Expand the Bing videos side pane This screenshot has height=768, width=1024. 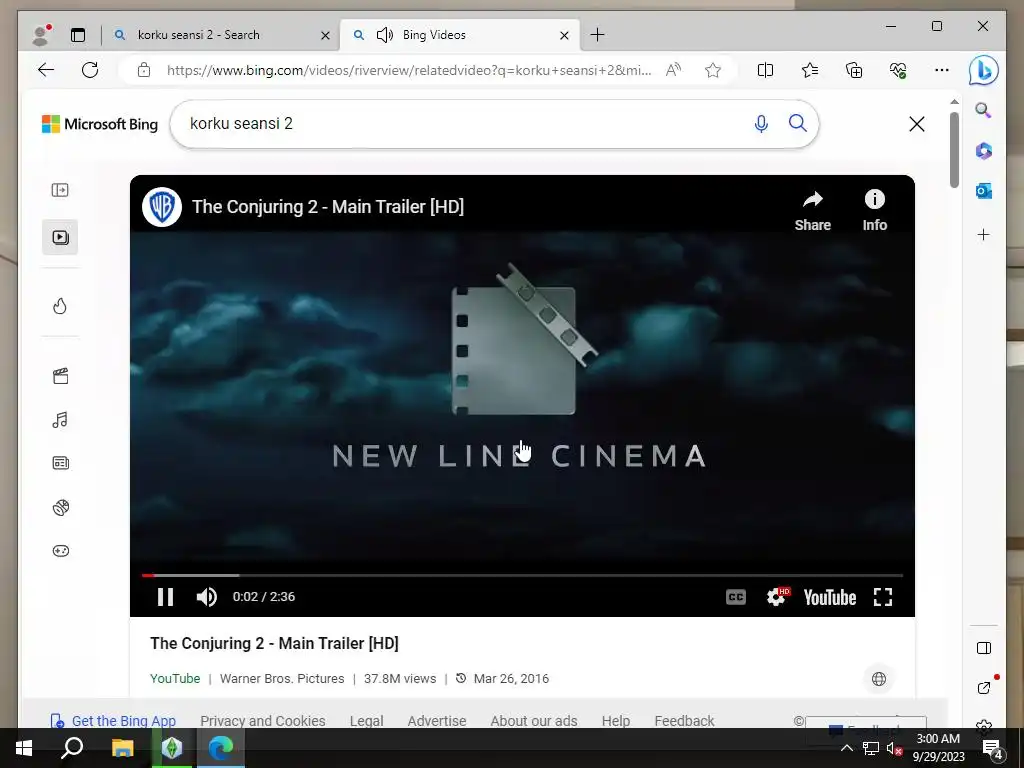tap(60, 190)
